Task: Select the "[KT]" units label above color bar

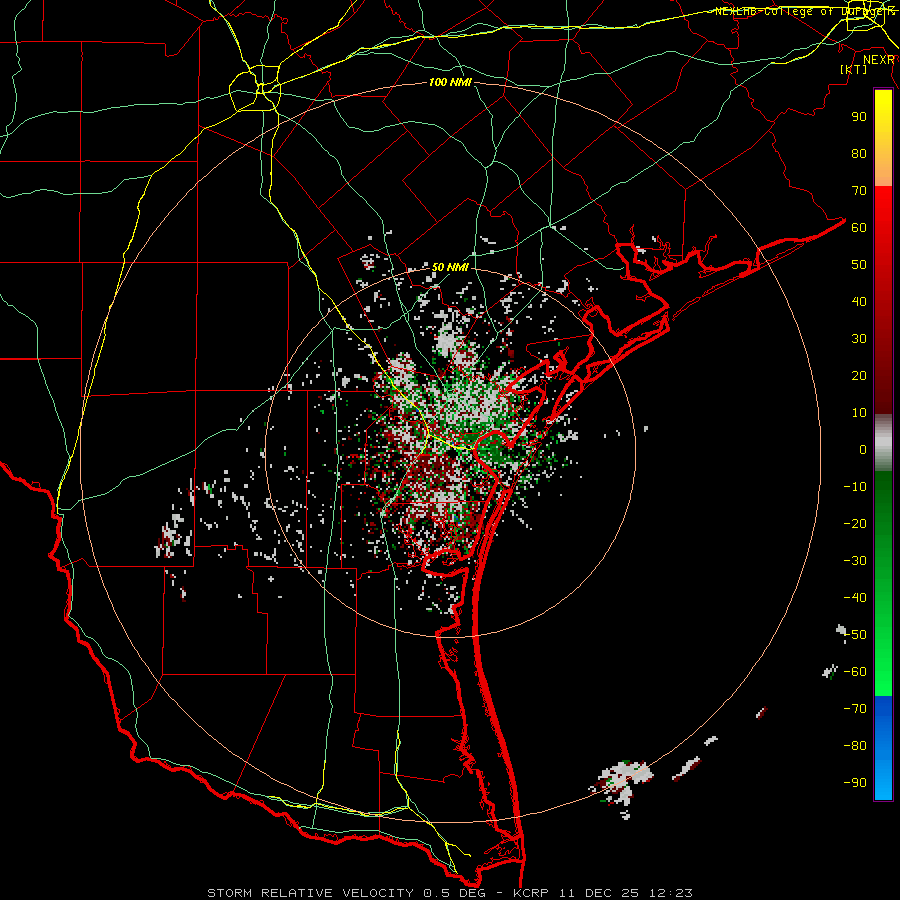Action: coord(854,69)
